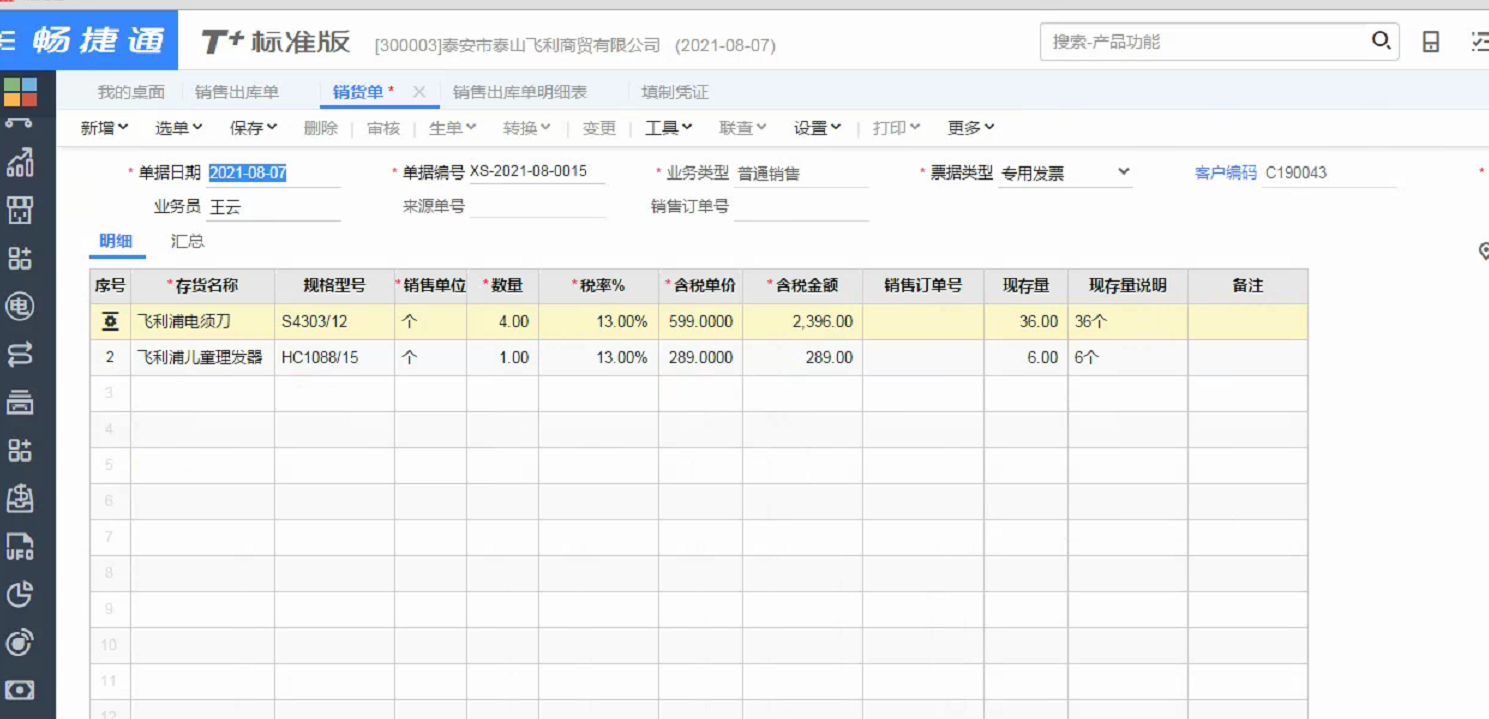Open the 工具 dropdown menu
Image resolution: width=1489 pixels, height=719 pixels.
pyautogui.click(x=669, y=128)
